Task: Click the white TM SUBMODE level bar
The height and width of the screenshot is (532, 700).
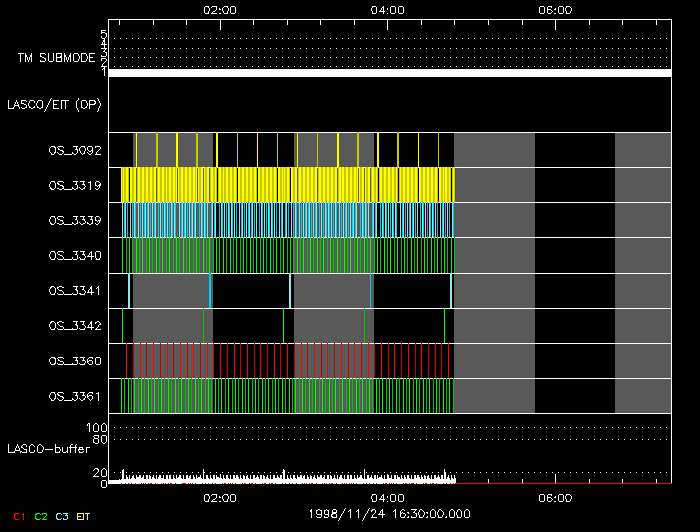Action: (x=390, y=73)
